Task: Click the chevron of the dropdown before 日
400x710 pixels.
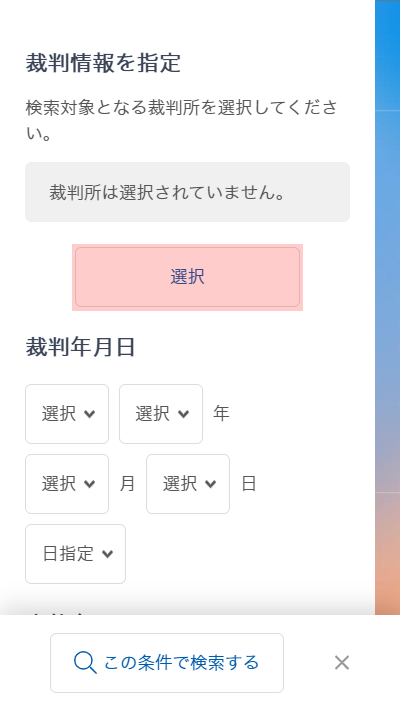Action: click(x=211, y=484)
